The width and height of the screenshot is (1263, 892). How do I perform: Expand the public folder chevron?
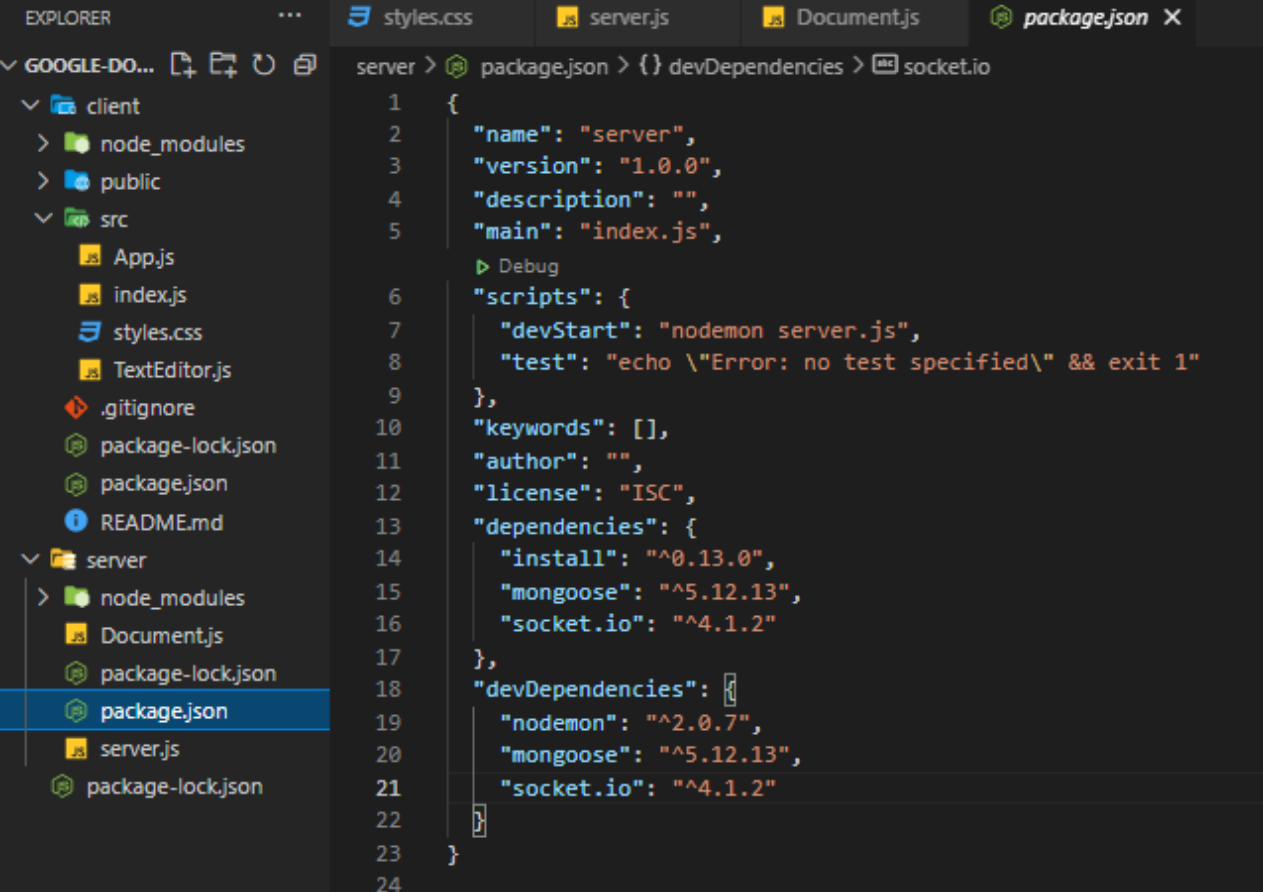[x=43, y=181]
